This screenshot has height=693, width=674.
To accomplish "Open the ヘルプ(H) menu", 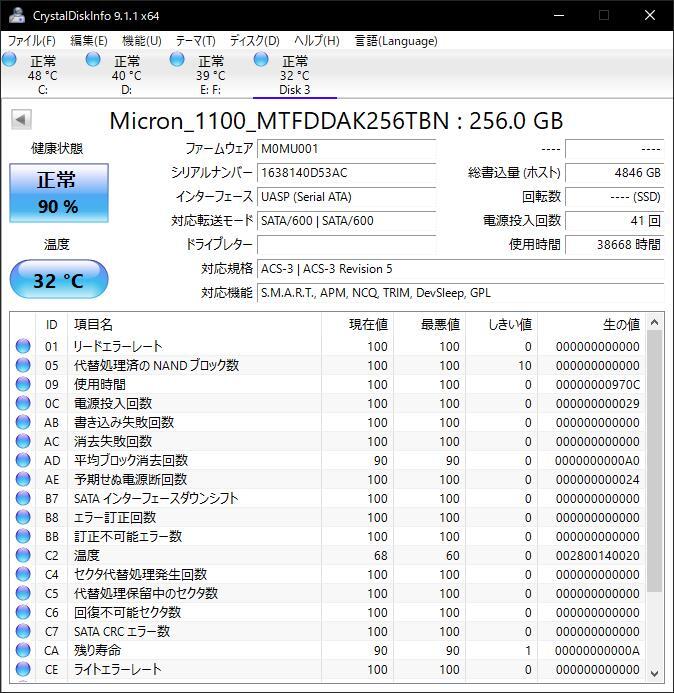I will pos(317,41).
